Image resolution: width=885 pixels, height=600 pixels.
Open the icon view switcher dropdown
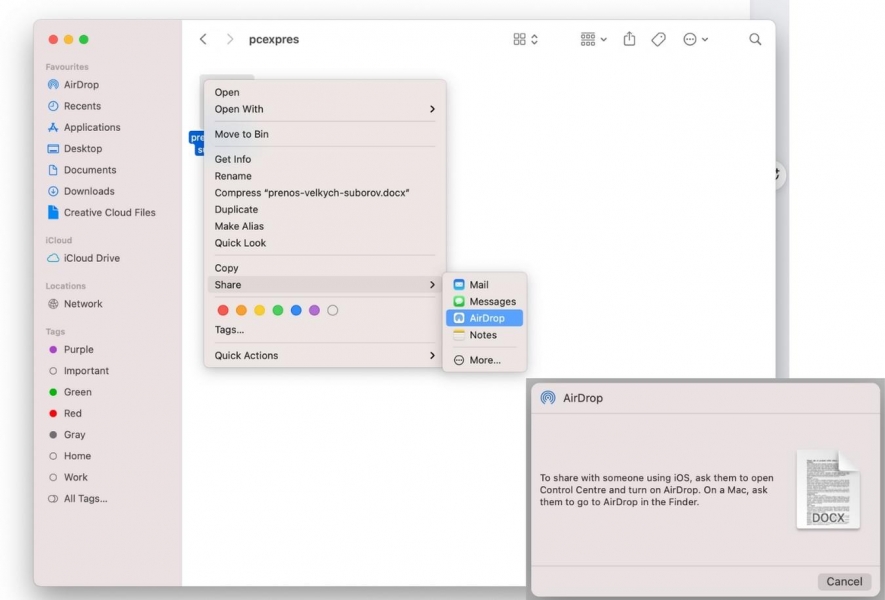click(x=525, y=39)
